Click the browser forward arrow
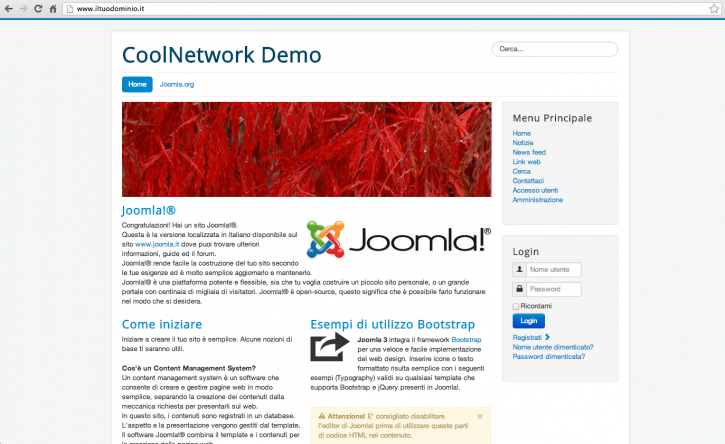 tap(23, 8)
